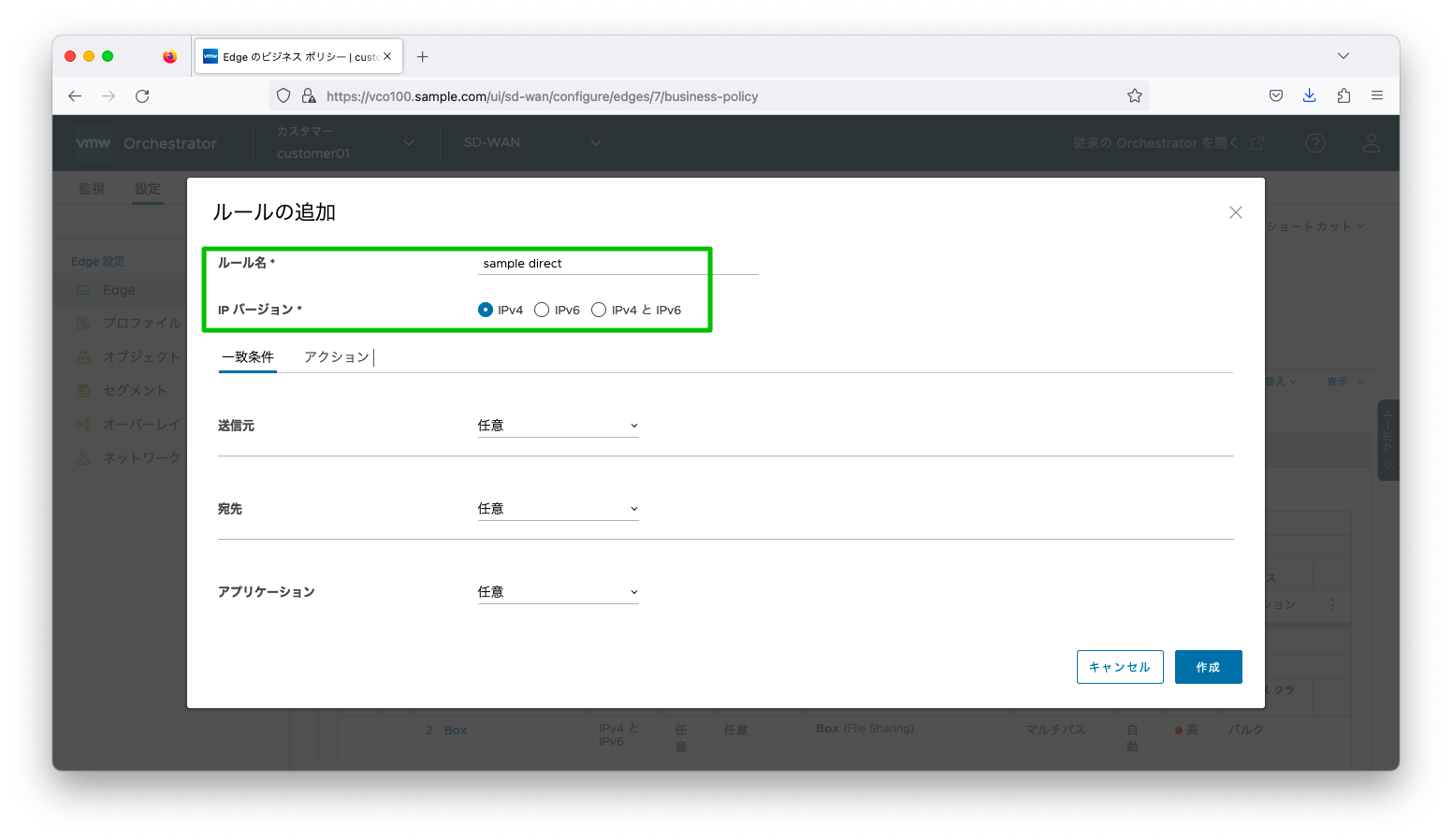The height and width of the screenshot is (840, 1452).
Task: Open a new browser tab
Action: pyautogui.click(x=423, y=57)
